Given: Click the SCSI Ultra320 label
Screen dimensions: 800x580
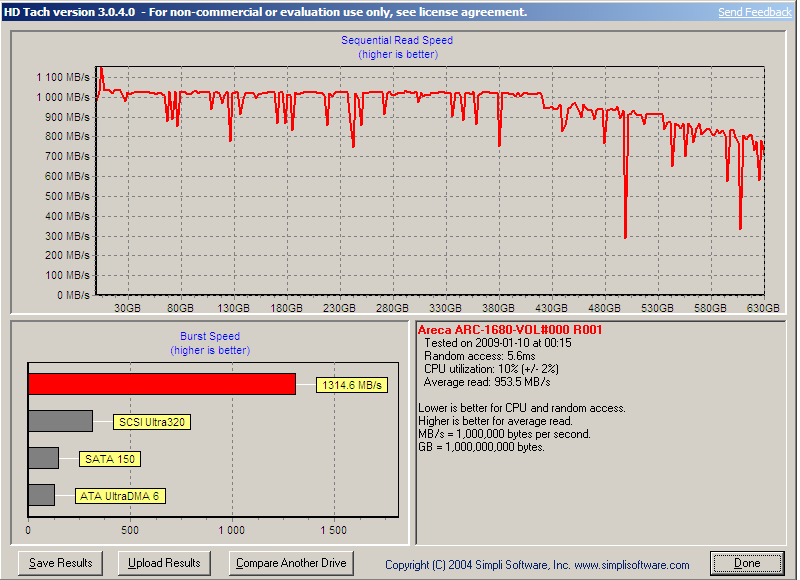Looking at the screenshot, I should click(x=152, y=422).
